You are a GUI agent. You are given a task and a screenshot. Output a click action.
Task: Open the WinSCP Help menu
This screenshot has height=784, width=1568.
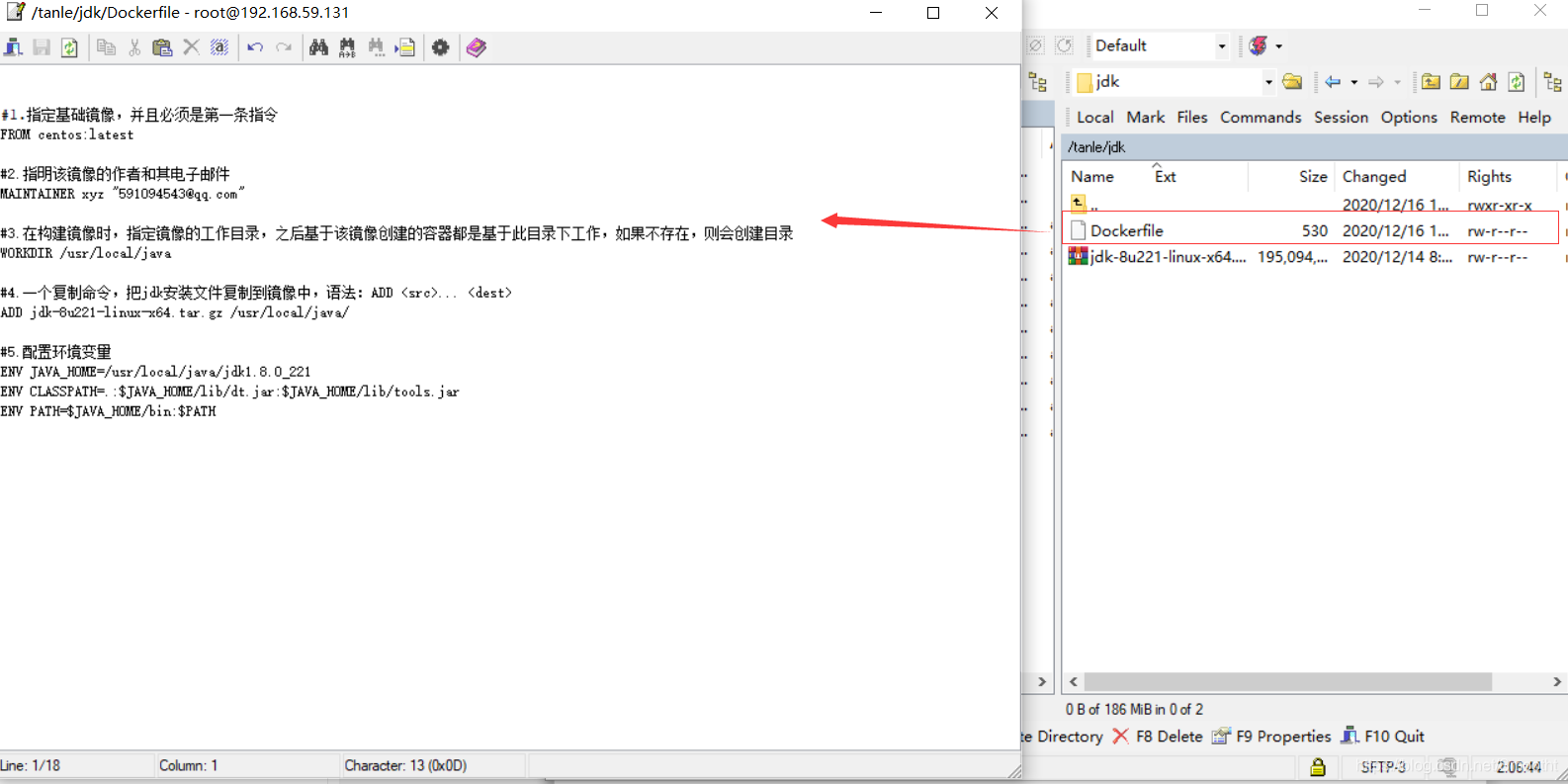click(x=1534, y=117)
